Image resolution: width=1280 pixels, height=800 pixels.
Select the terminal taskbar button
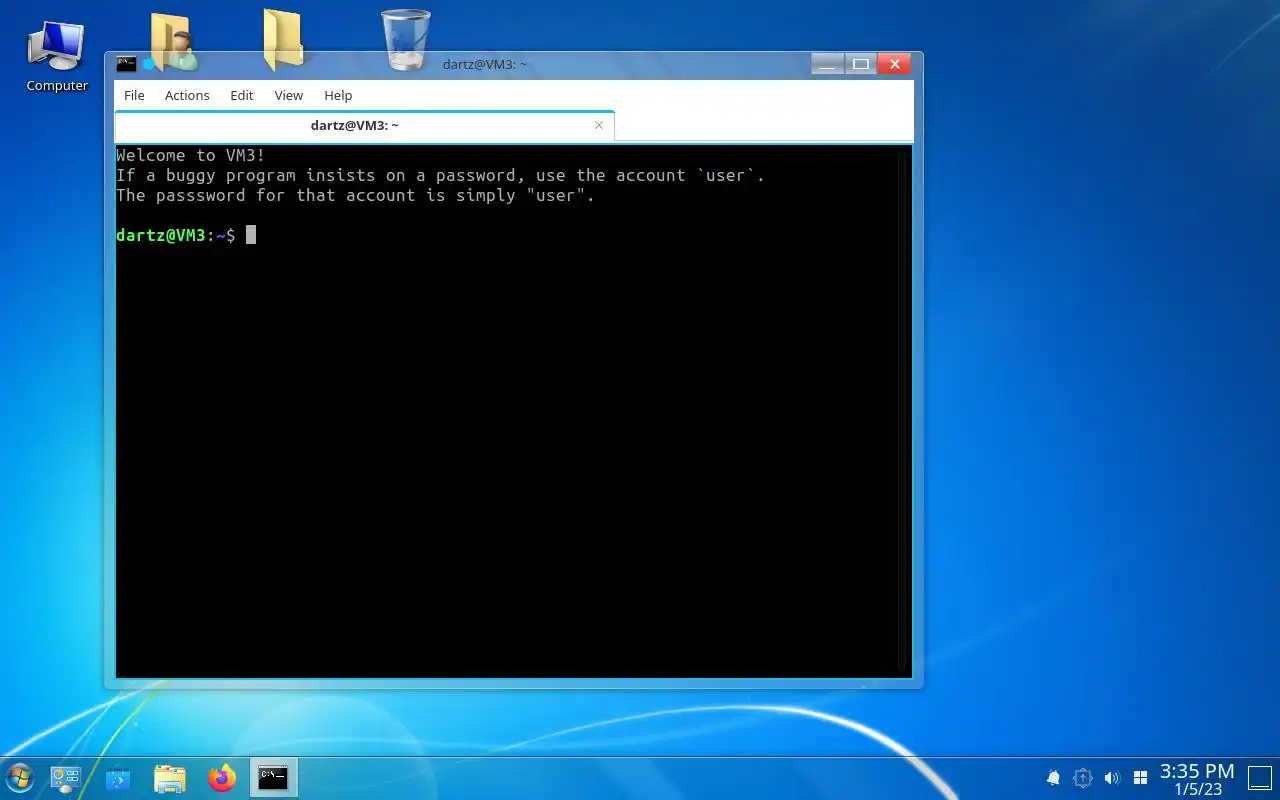[x=273, y=778]
